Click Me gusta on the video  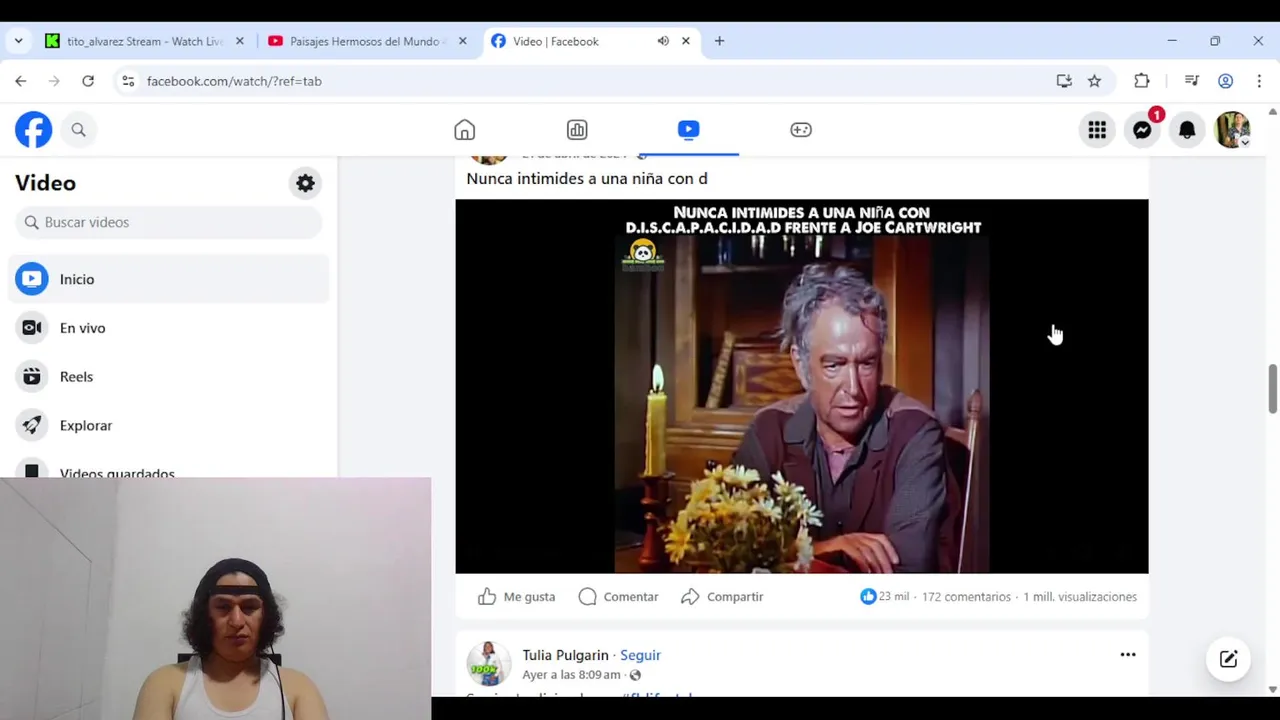pos(516,597)
